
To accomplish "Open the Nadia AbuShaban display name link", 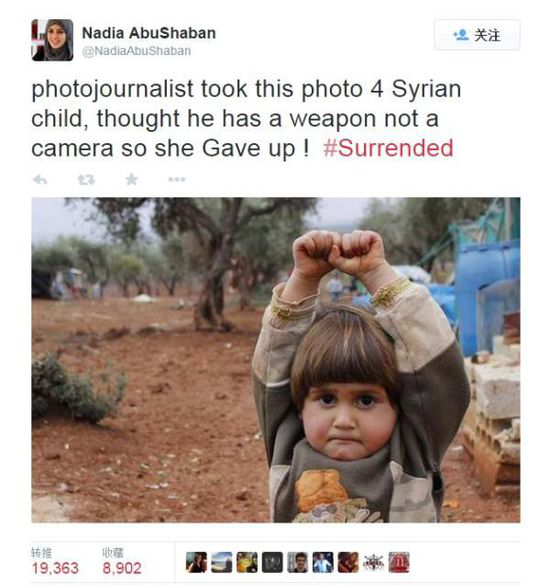I will 149,33.
